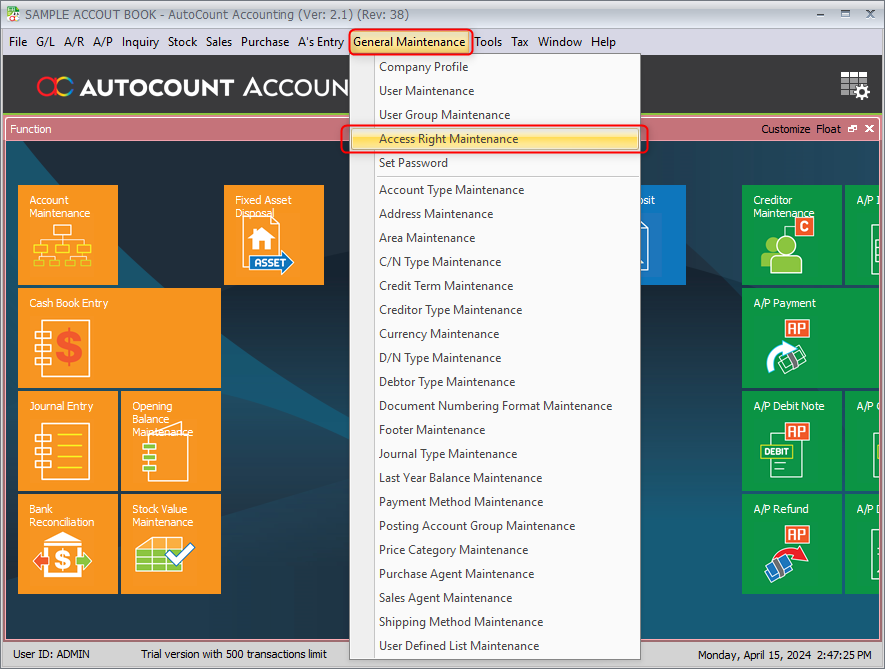Image resolution: width=885 pixels, height=669 pixels.
Task: Choose Company Profile in the menu
Action: 423,67
